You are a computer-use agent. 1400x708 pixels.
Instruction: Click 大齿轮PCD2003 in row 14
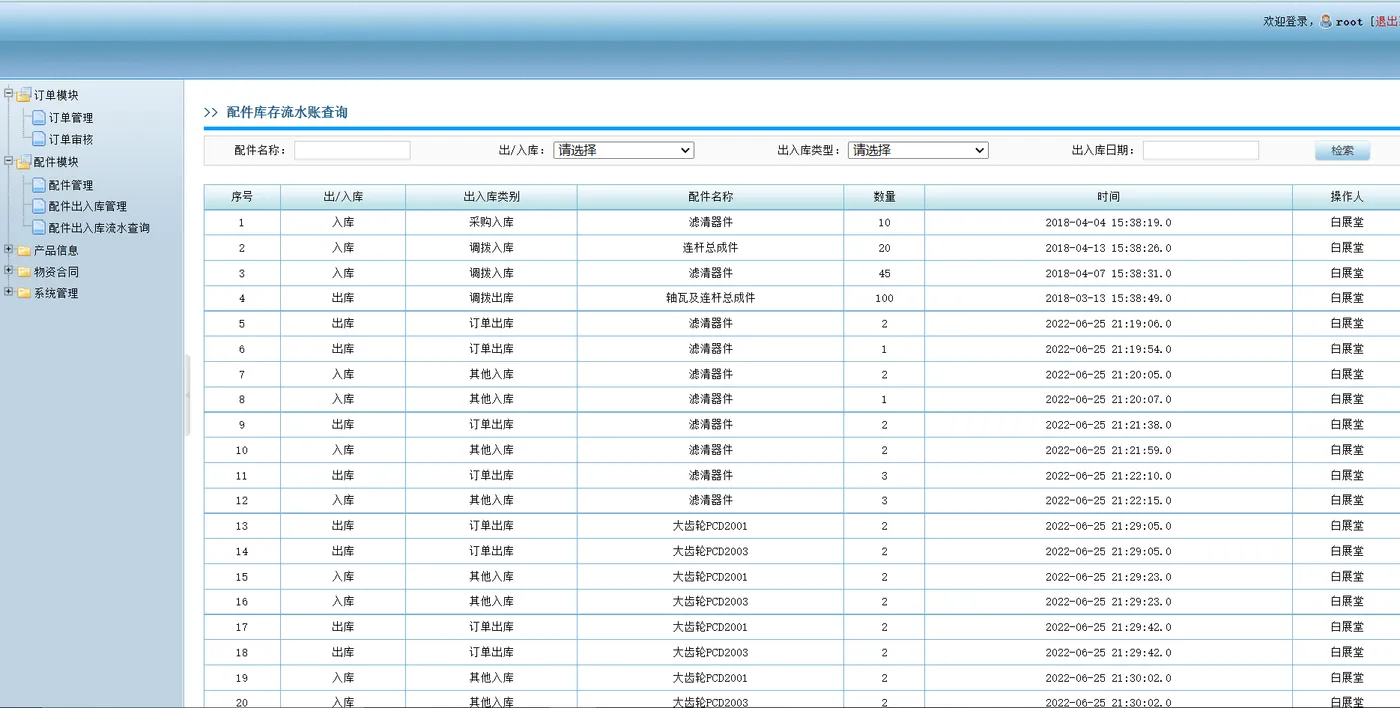coord(710,551)
